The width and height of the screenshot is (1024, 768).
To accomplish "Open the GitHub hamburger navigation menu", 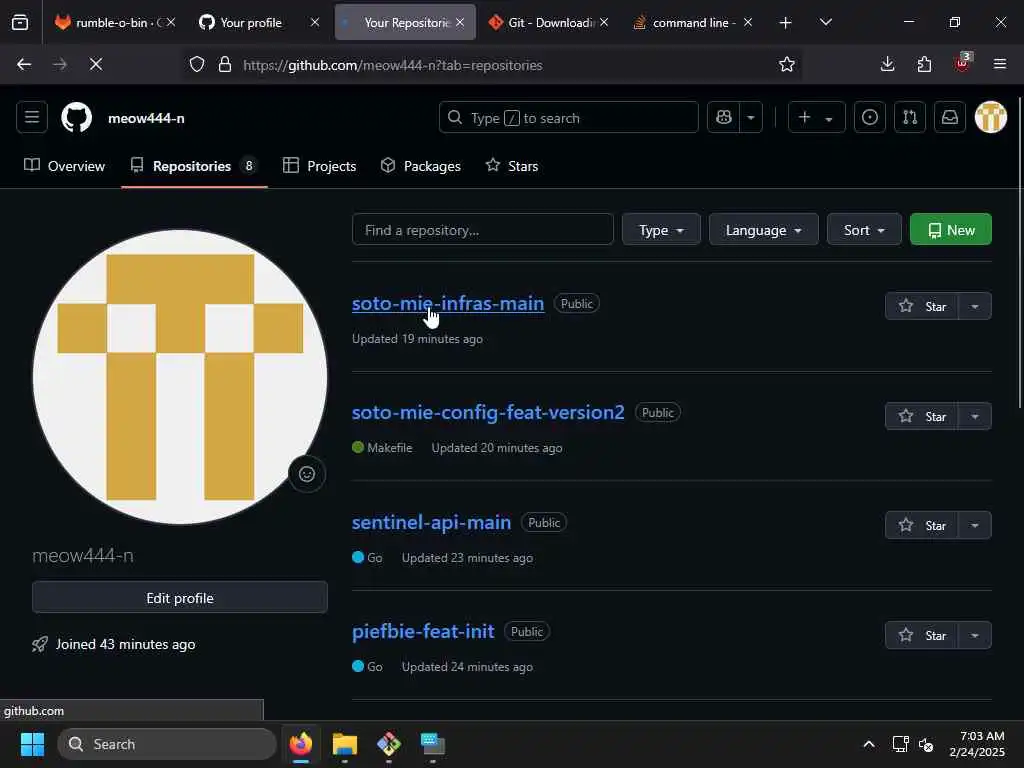I will (x=31, y=118).
